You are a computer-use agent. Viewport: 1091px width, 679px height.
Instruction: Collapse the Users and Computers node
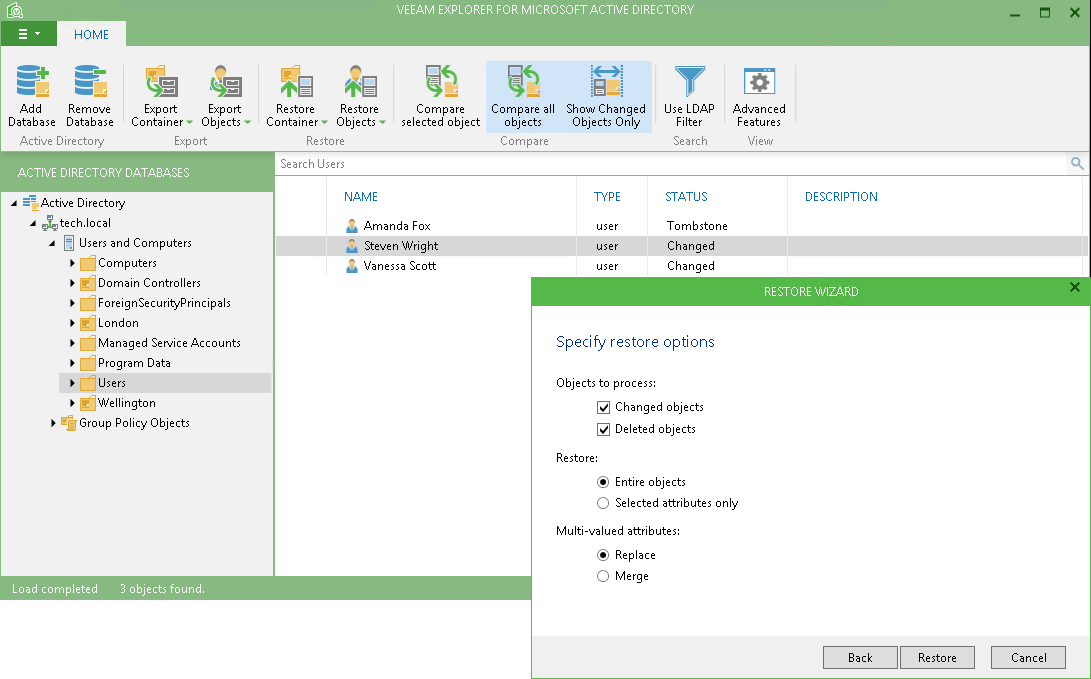click(52, 243)
